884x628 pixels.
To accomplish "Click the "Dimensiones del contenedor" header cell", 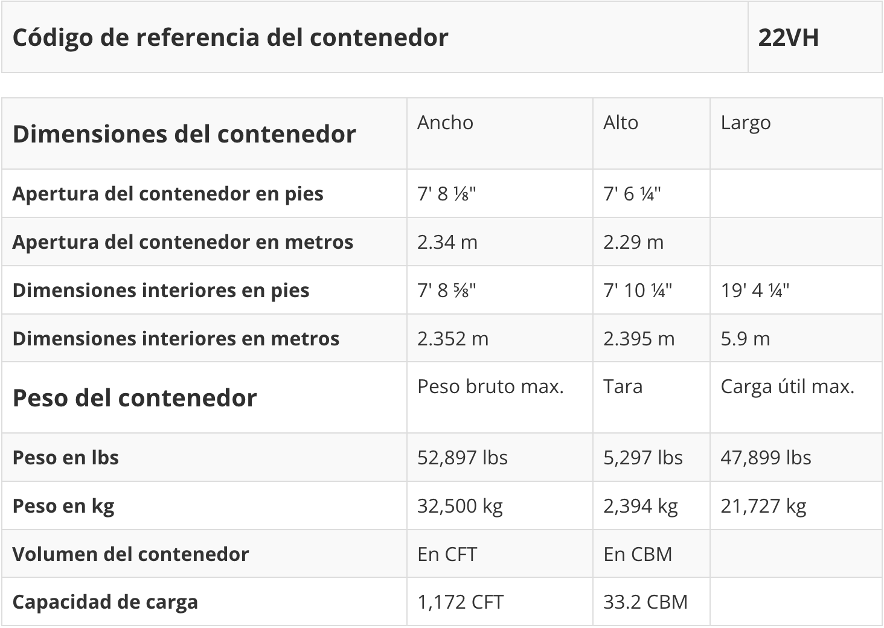I will pos(184,134).
